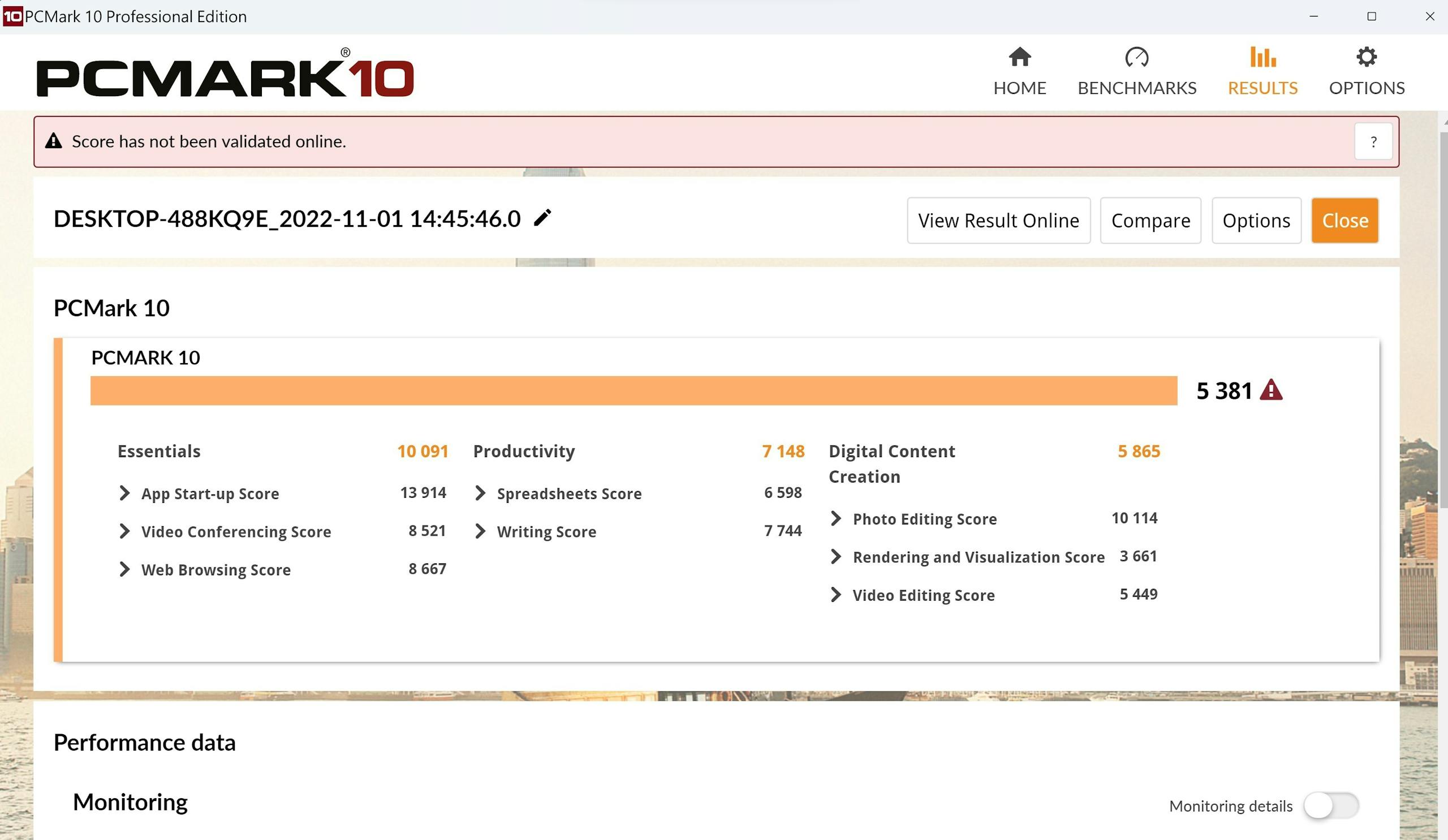Click the red warning triangle beside 5 381
This screenshot has height=840, width=1448.
pyautogui.click(x=1271, y=390)
